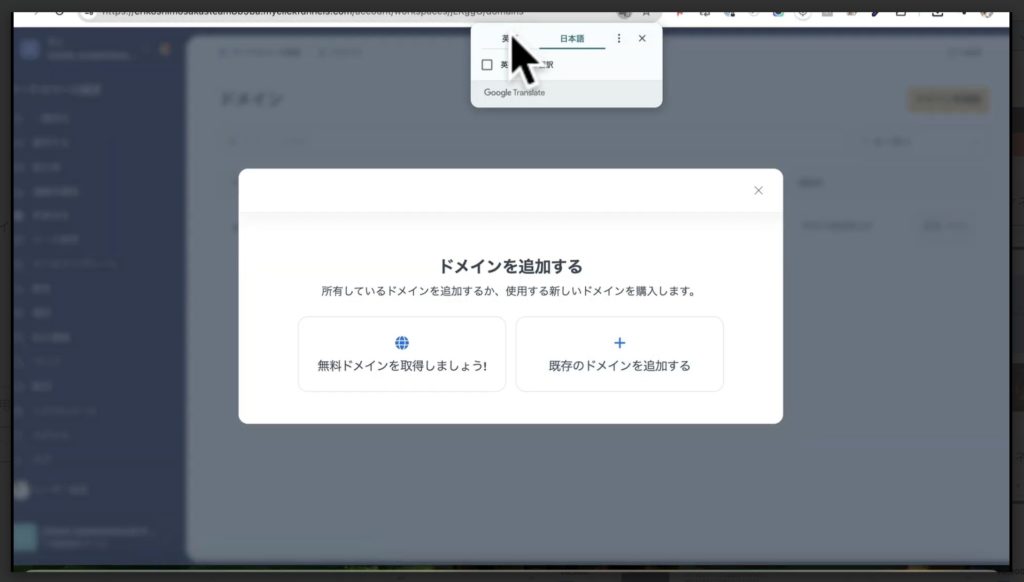Viewport: 1024px width, 582px height.
Task: Click the downloads icon in the browser toolbar
Action: pyautogui.click(x=938, y=11)
